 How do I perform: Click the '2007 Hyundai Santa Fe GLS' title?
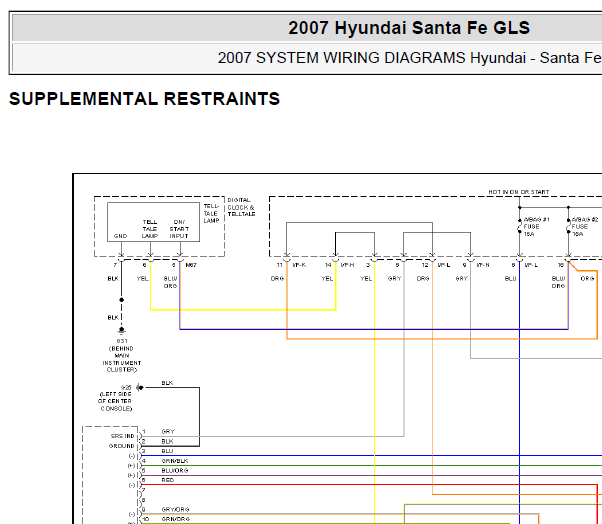tap(409, 28)
